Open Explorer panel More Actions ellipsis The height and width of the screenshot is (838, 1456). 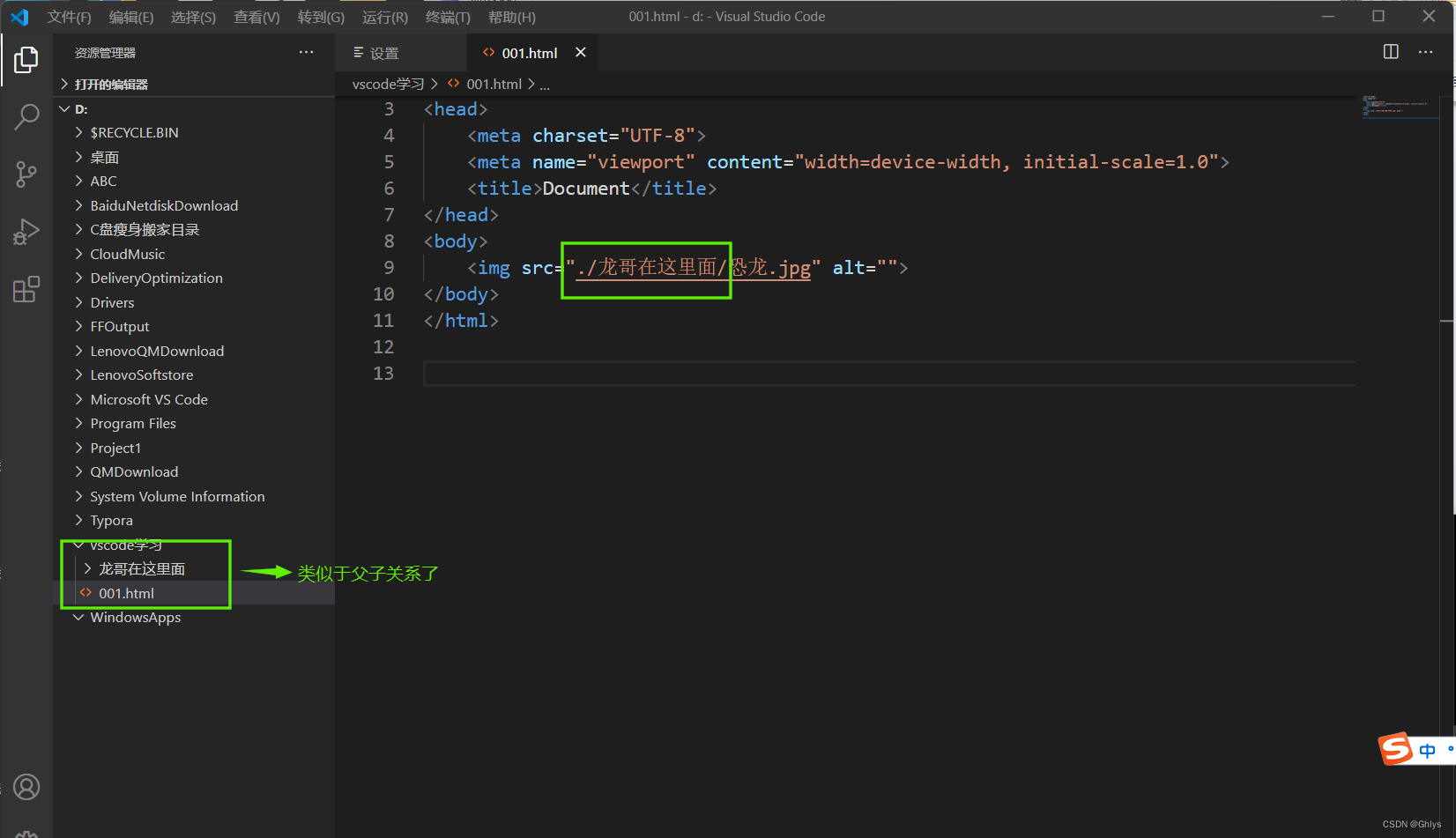(x=306, y=52)
